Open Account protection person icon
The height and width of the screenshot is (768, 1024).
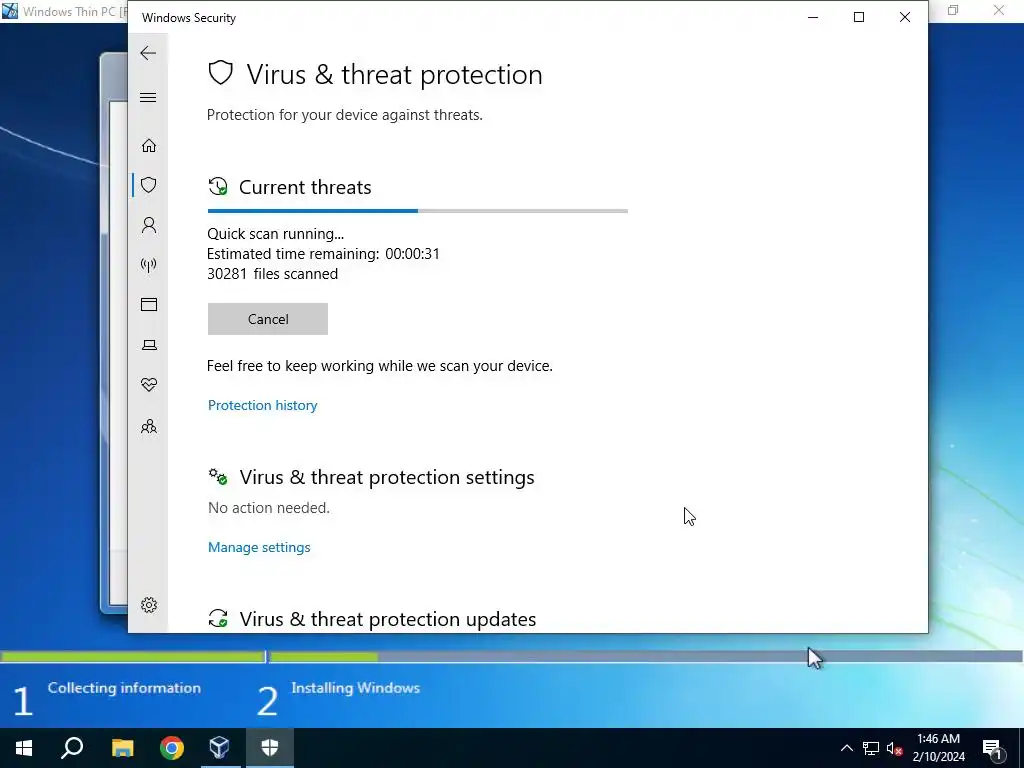pyautogui.click(x=149, y=225)
